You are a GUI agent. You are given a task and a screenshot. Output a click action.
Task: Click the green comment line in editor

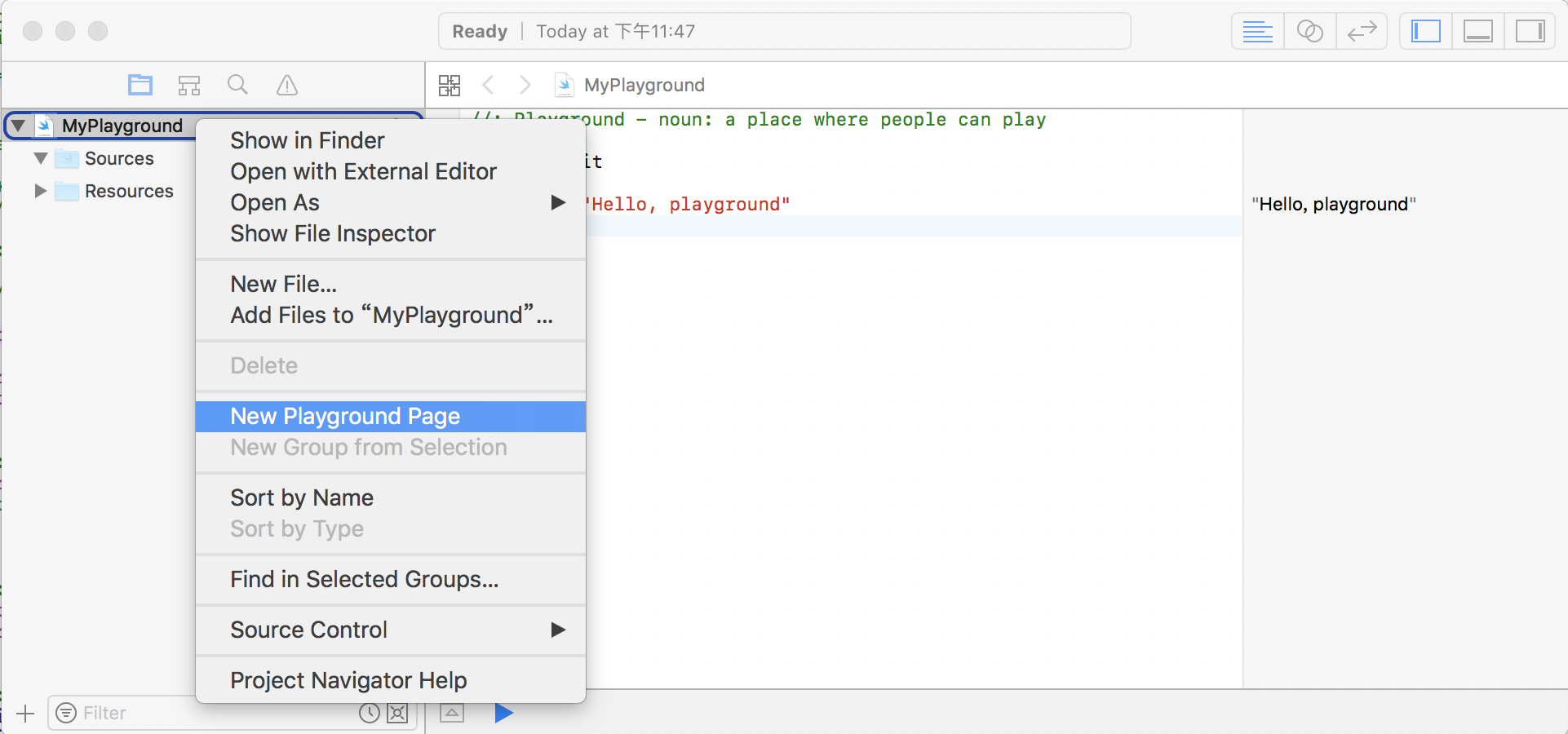click(x=759, y=119)
